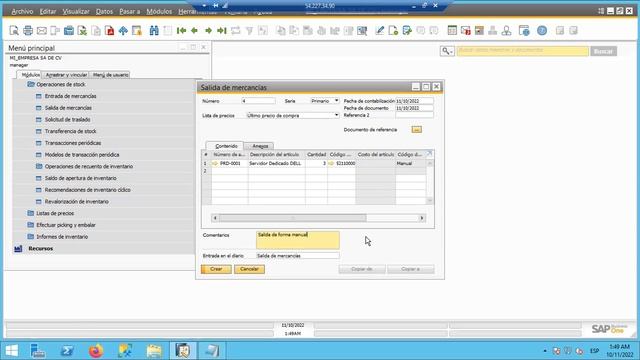Jump to first data record
This screenshot has width=640, height=360.
181,31
